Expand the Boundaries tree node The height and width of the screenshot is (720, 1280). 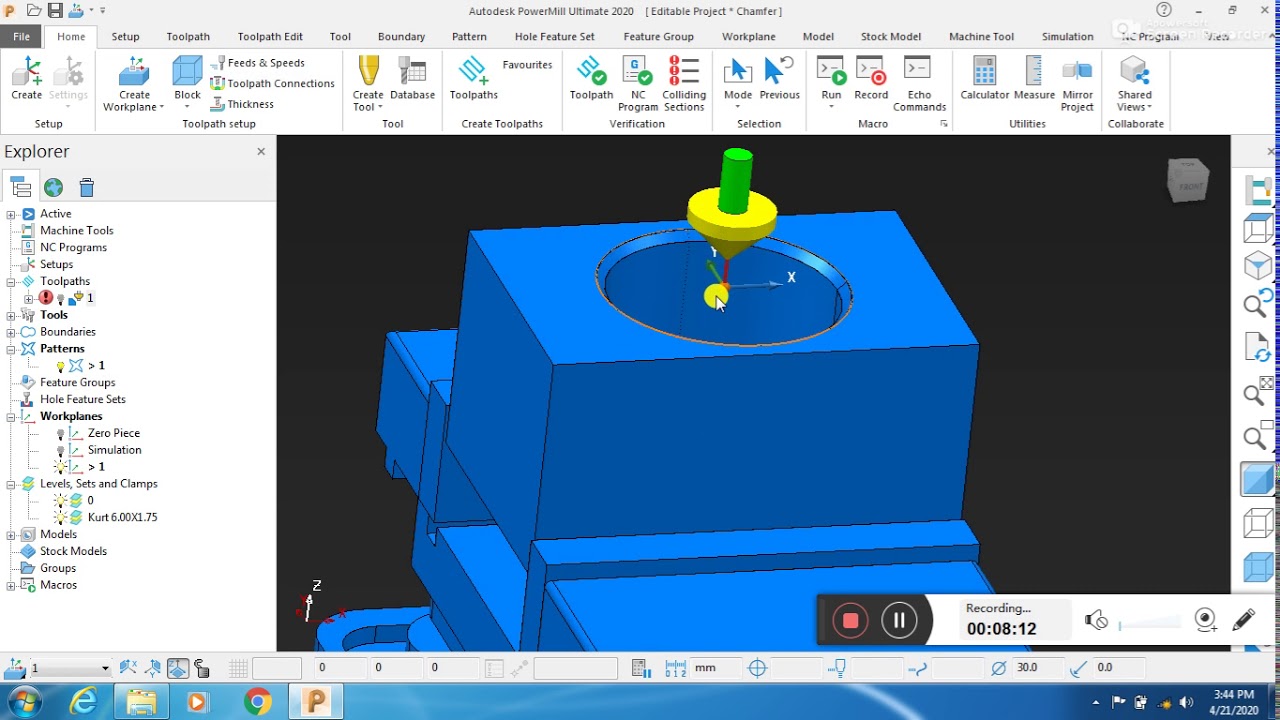tap(11, 332)
